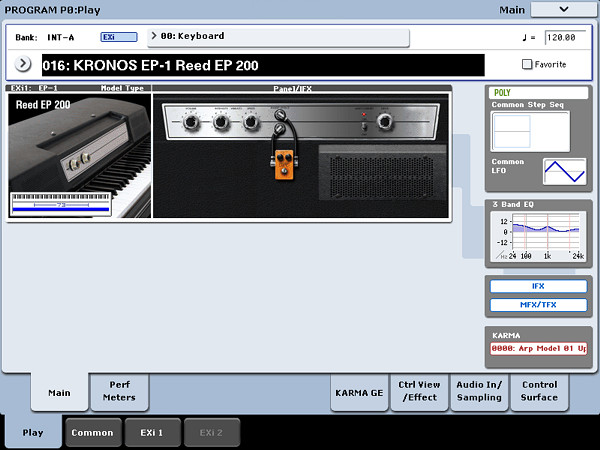
Task: Select the Play bottom tab
Action: [x=33, y=432]
